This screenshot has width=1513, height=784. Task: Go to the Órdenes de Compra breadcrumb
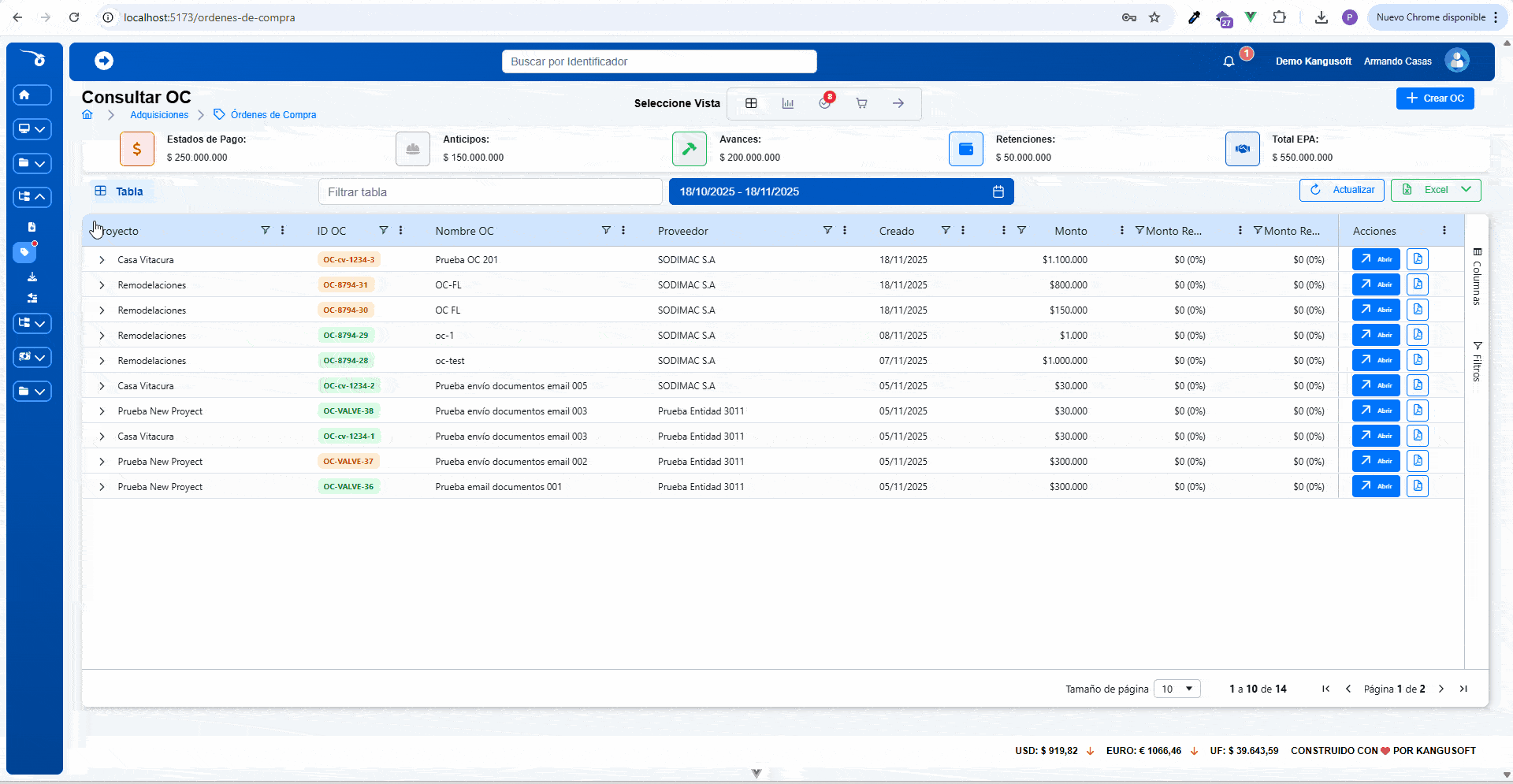point(273,115)
